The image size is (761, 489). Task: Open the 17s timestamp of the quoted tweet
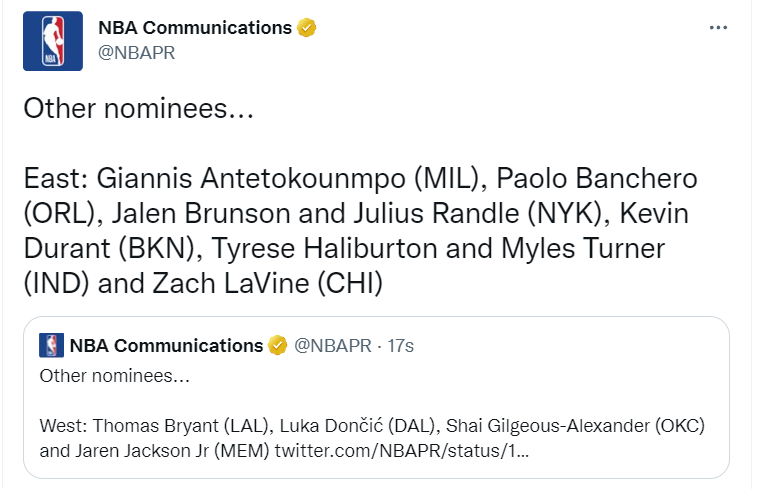tap(400, 345)
